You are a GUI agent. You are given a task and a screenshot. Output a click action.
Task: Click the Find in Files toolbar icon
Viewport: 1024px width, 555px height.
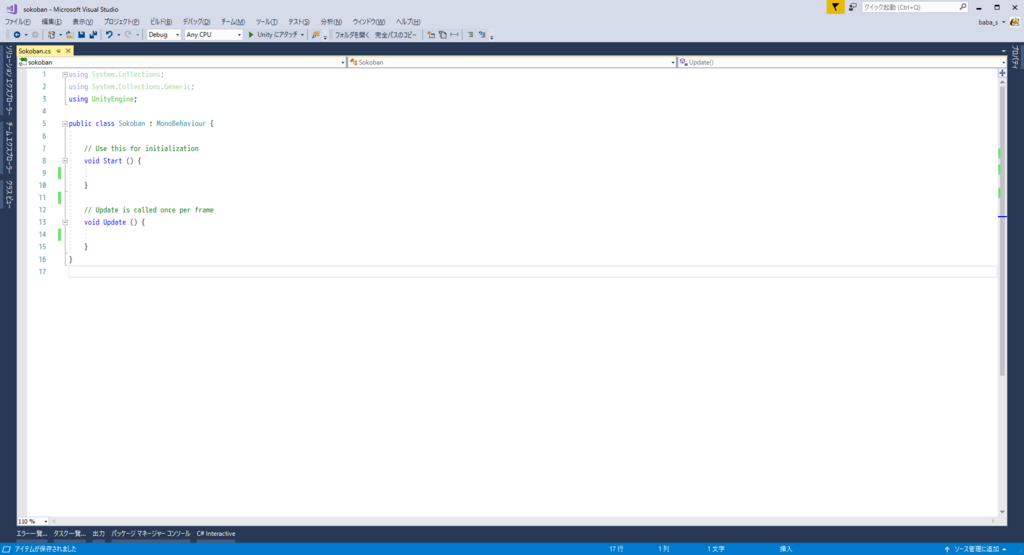pyautogui.click(x=316, y=35)
